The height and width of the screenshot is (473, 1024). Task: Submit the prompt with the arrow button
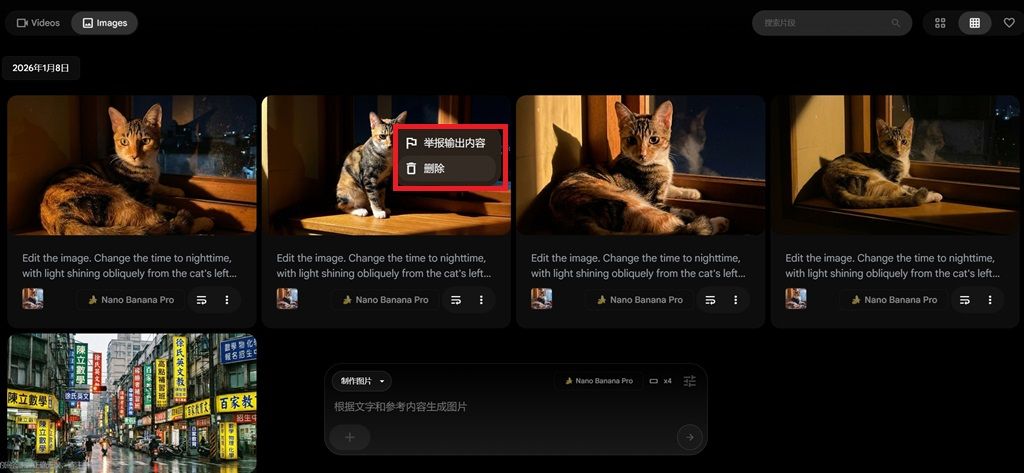pyautogui.click(x=690, y=437)
